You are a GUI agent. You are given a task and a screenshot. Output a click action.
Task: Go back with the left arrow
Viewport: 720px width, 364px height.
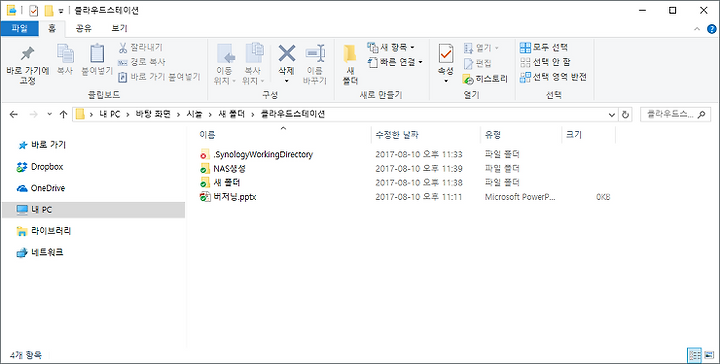pyautogui.click(x=14, y=115)
